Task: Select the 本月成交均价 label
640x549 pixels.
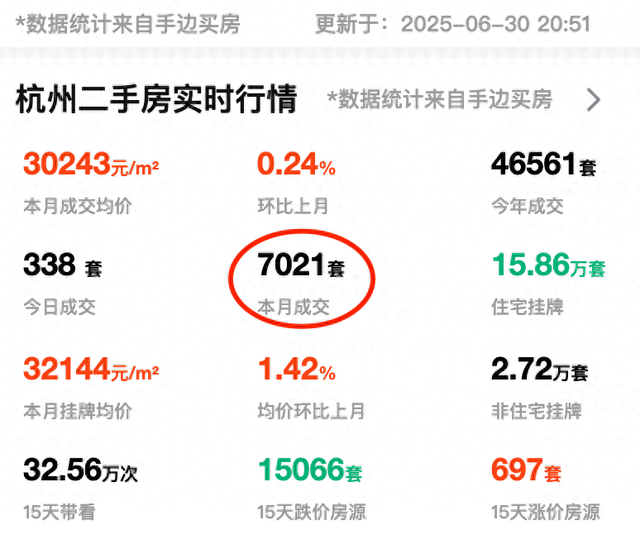Action: coord(78,206)
